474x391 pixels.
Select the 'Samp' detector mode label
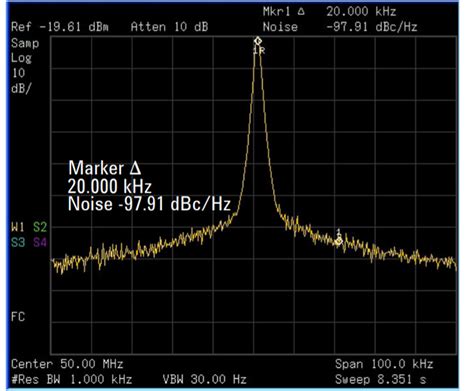click(25, 43)
